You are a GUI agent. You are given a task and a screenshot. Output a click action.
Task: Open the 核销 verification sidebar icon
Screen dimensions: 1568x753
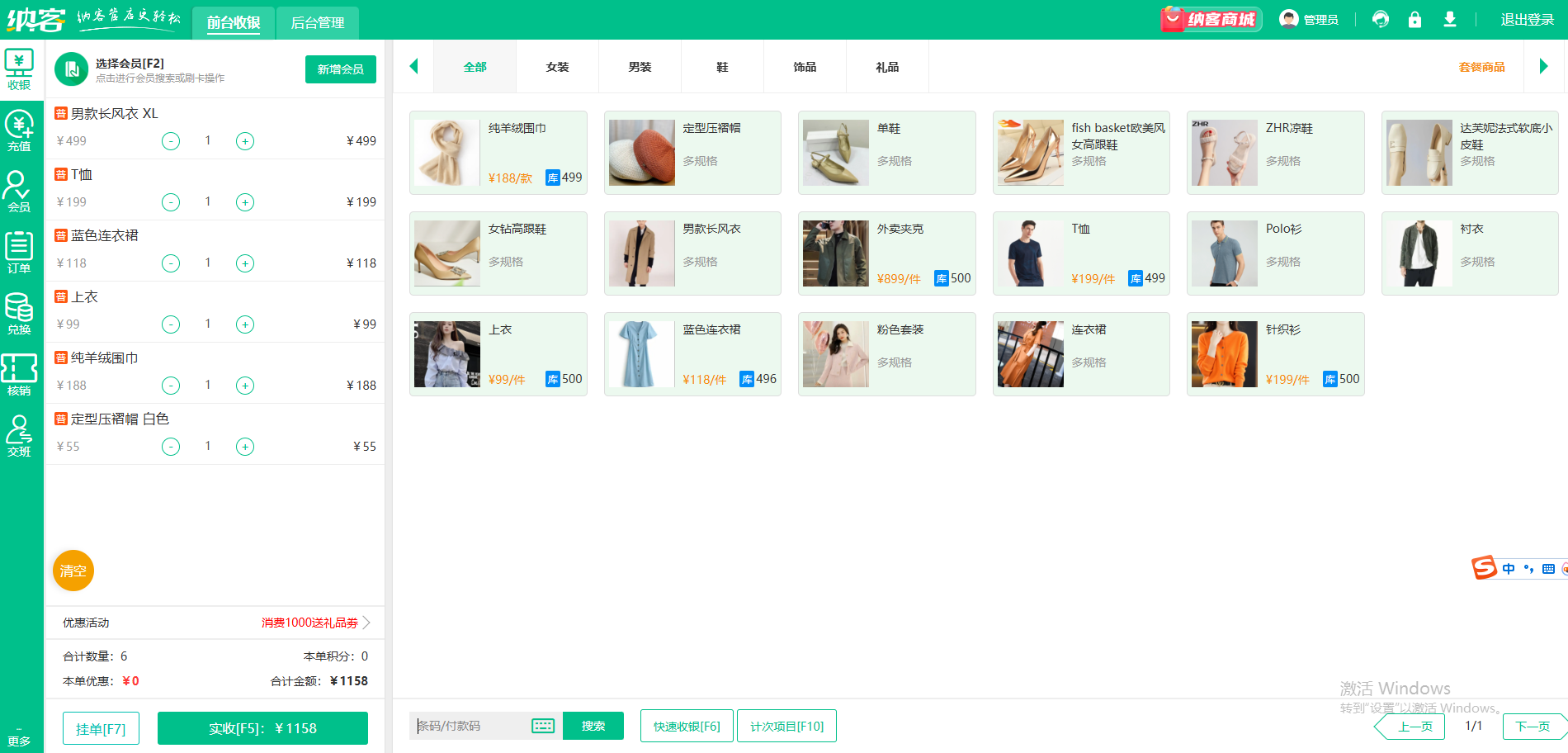[19, 375]
